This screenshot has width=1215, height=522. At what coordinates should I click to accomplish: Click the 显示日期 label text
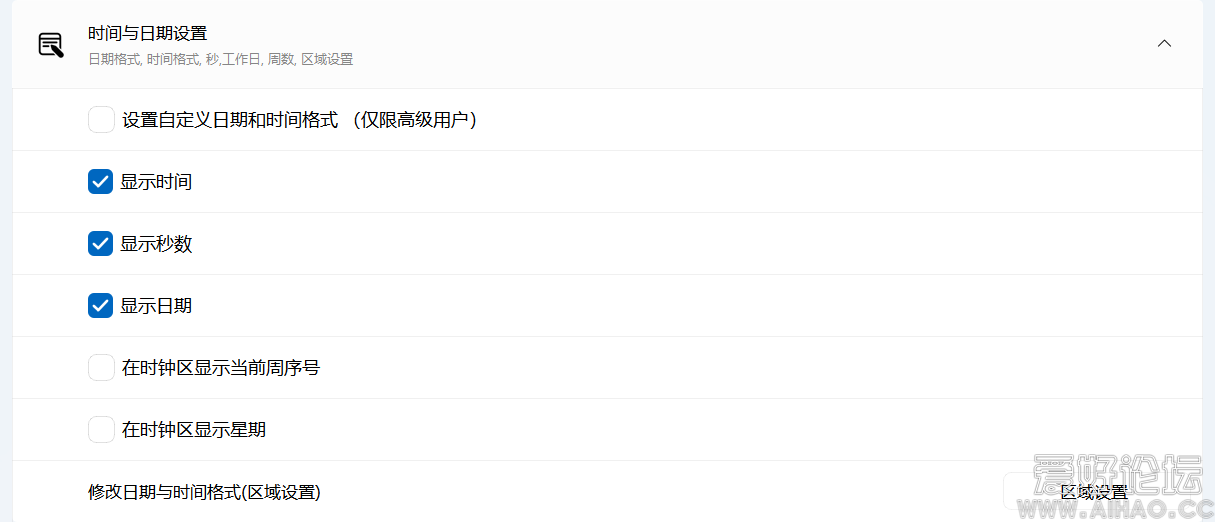[156, 306]
